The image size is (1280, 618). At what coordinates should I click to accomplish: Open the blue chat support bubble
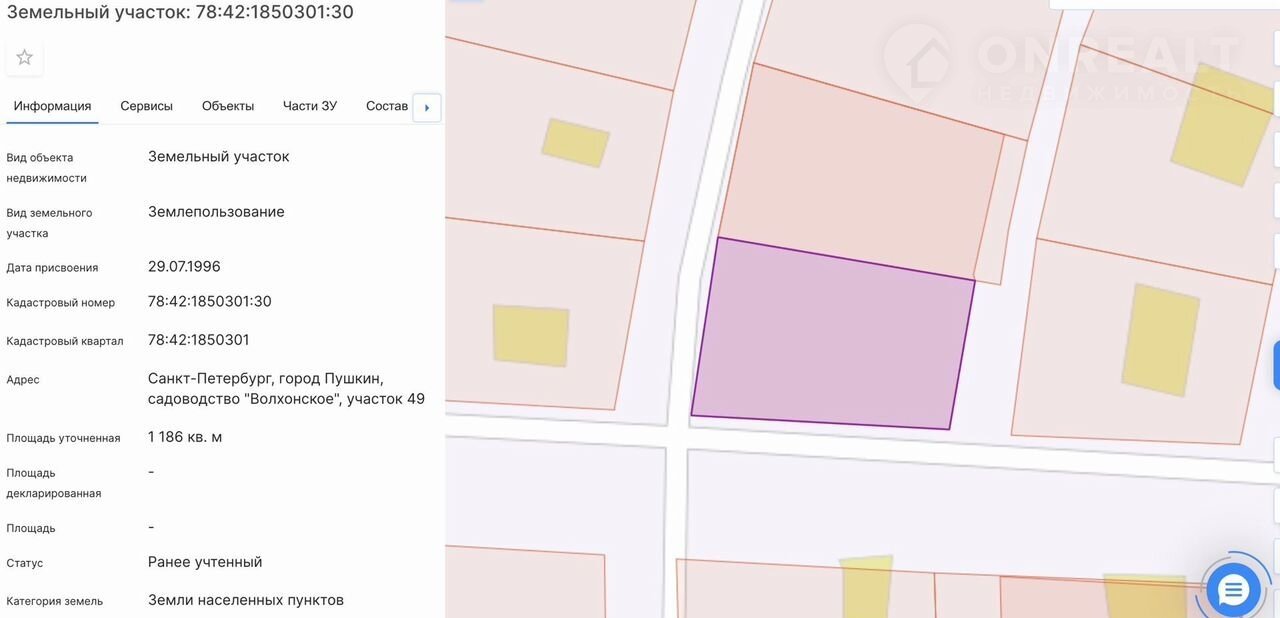[1233, 590]
